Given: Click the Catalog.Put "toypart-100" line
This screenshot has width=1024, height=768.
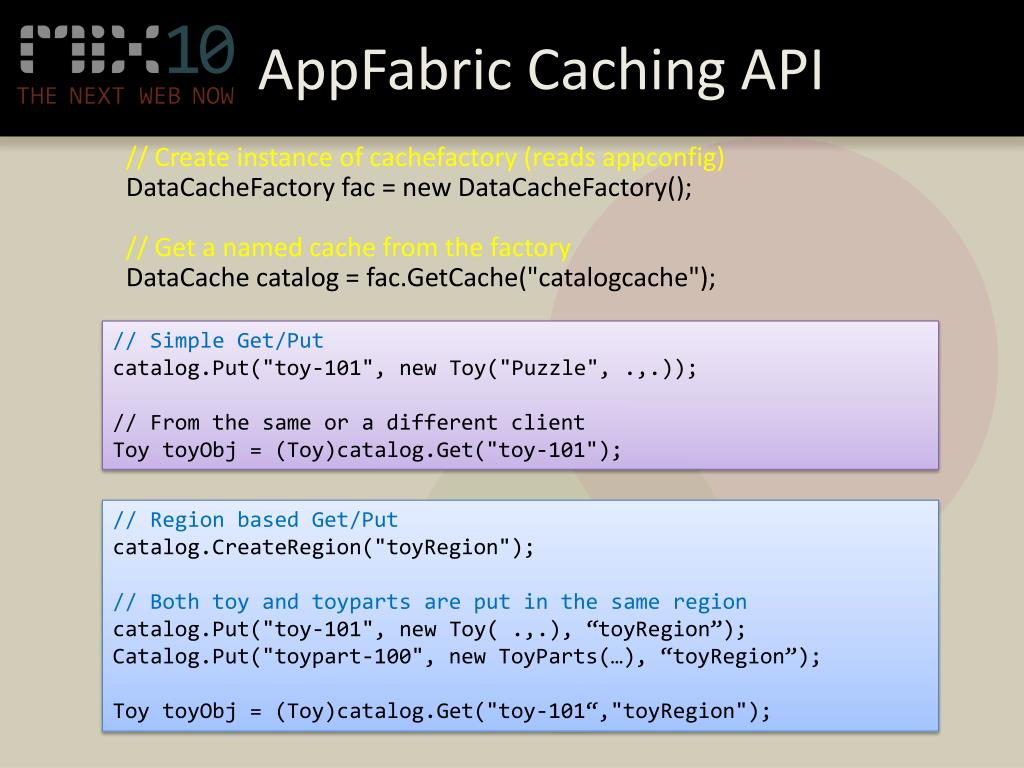Looking at the screenshot, I should coord(466,657).
